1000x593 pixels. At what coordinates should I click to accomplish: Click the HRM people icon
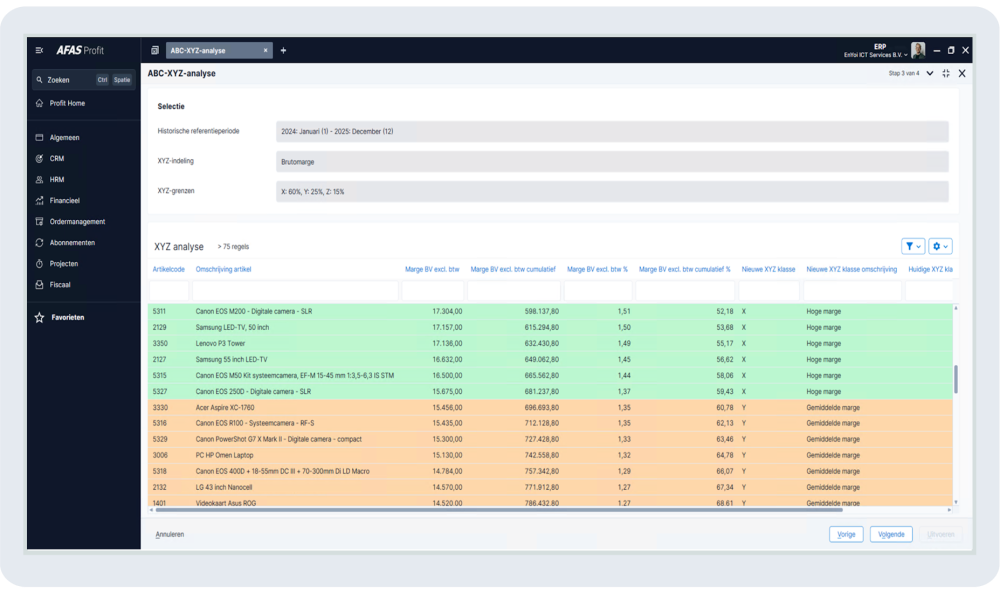coord(40,180)
